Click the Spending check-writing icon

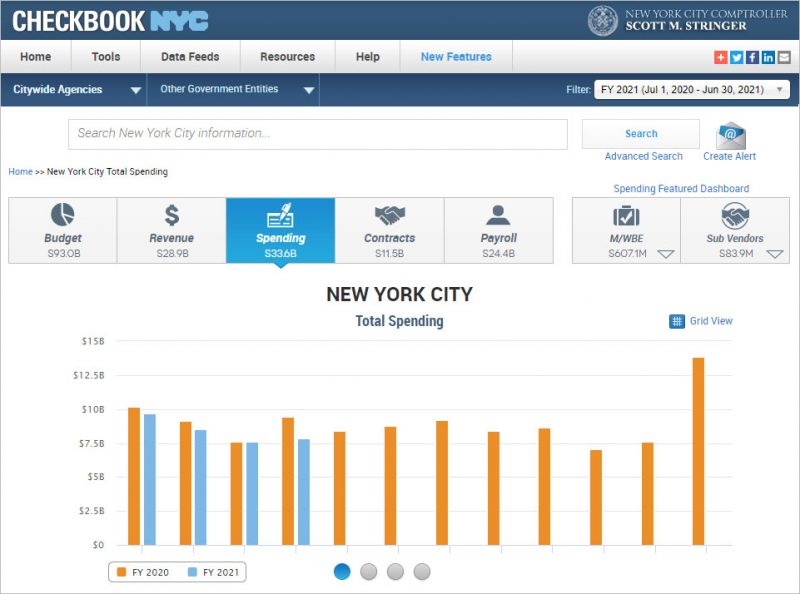point(280,214)
